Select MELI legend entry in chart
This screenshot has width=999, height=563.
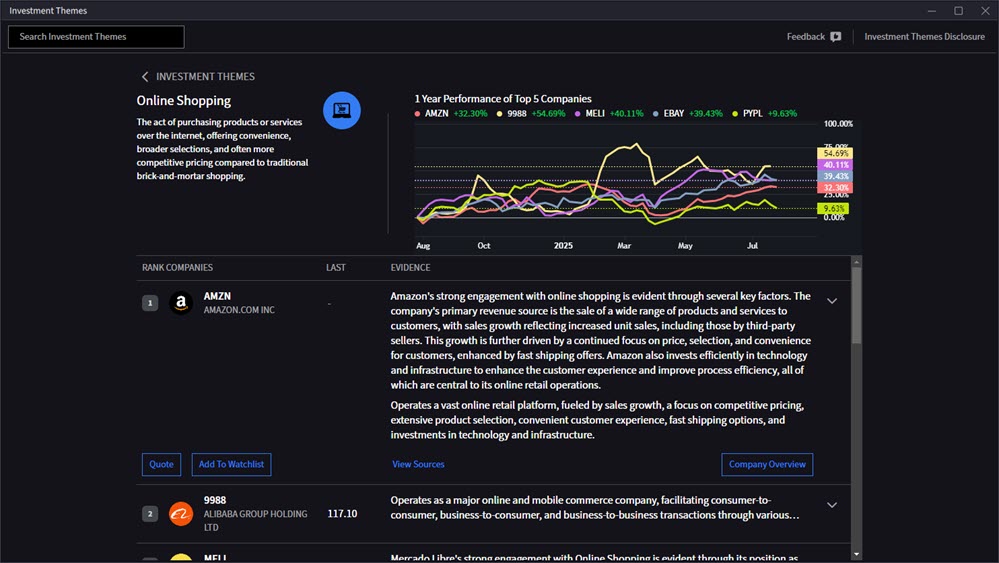608,113
